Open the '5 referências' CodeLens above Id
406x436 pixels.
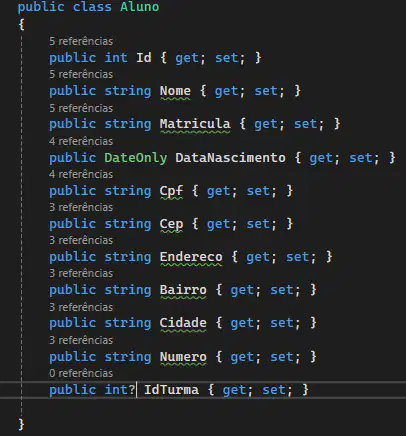click(x=81, y=41)
